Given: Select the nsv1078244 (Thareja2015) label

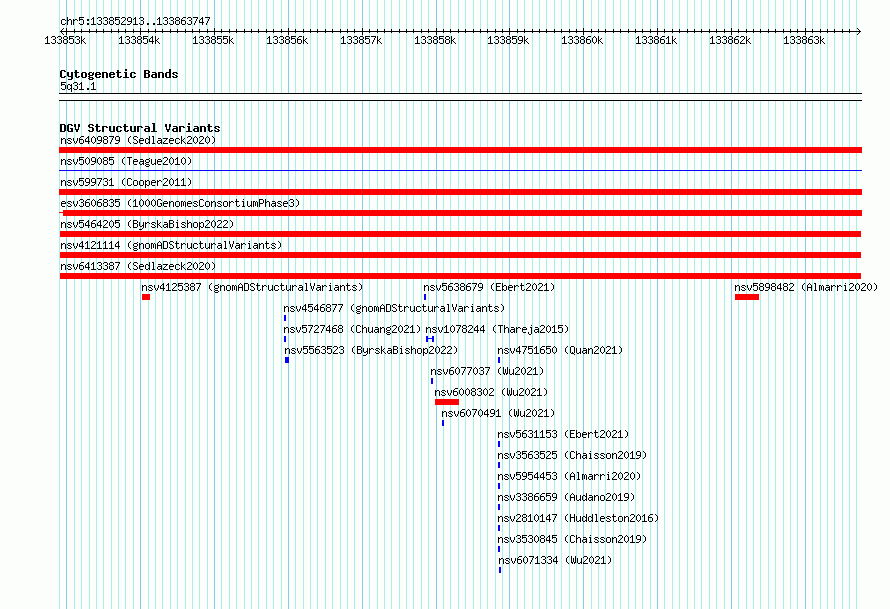Looking at the screenshot, I should (x=497, y=329).
